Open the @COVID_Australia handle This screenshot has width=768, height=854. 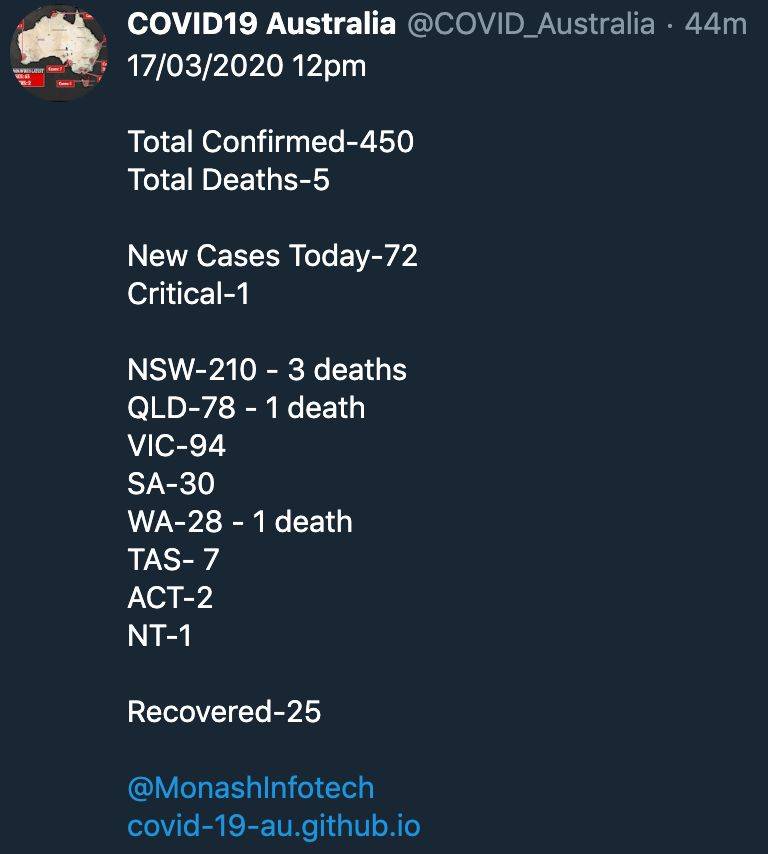pyautogui.click(x=531, y=25)
